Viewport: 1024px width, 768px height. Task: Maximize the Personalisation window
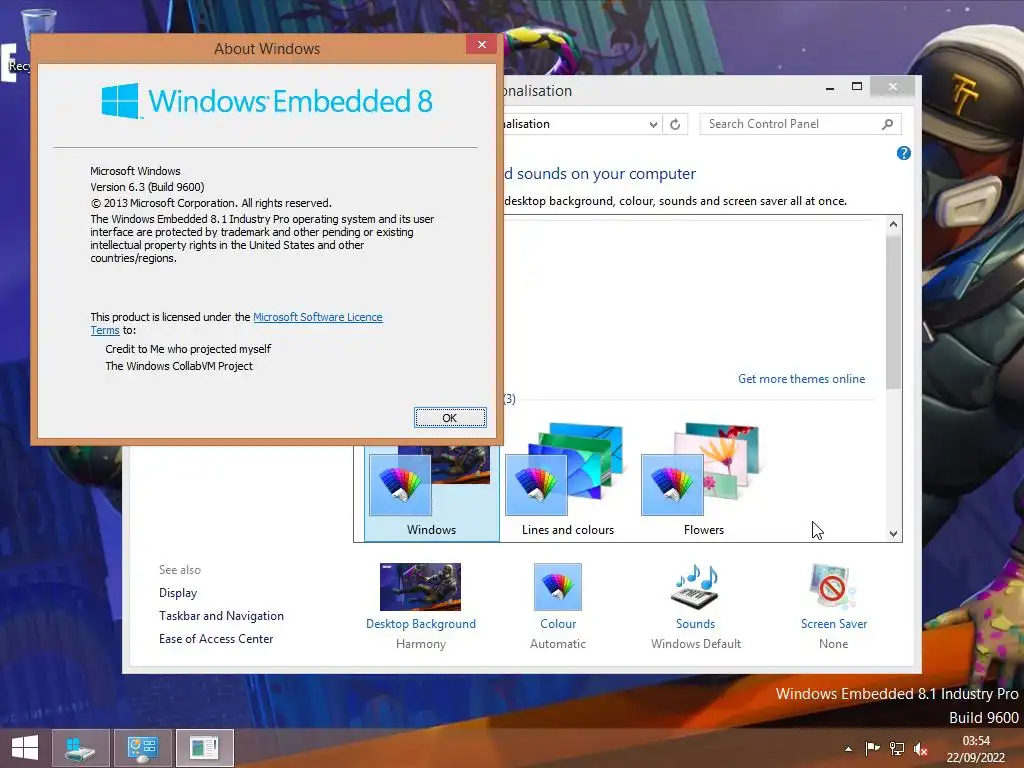click(x=857, y=87)
